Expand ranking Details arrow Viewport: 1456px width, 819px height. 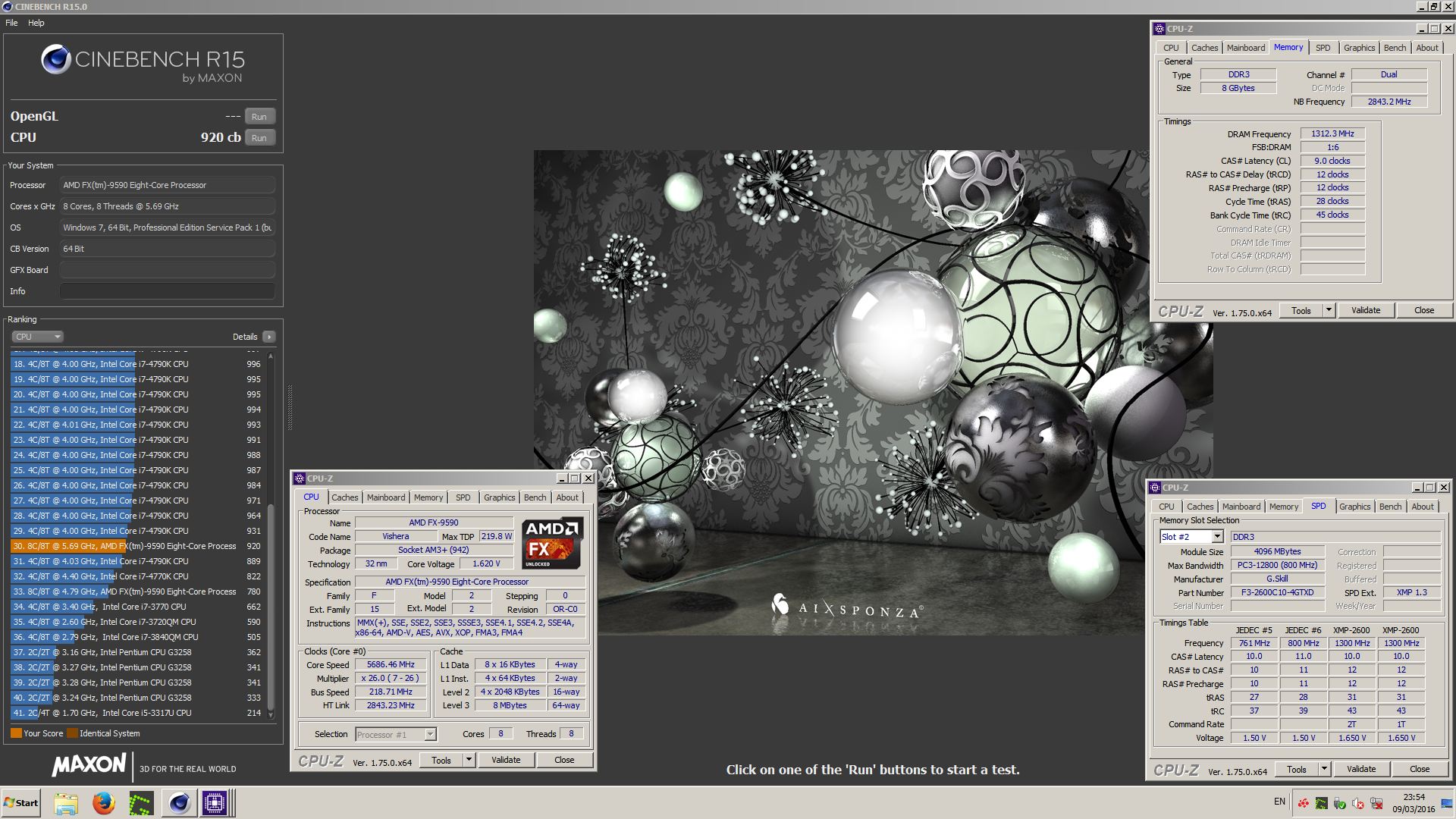coord(269,337)
